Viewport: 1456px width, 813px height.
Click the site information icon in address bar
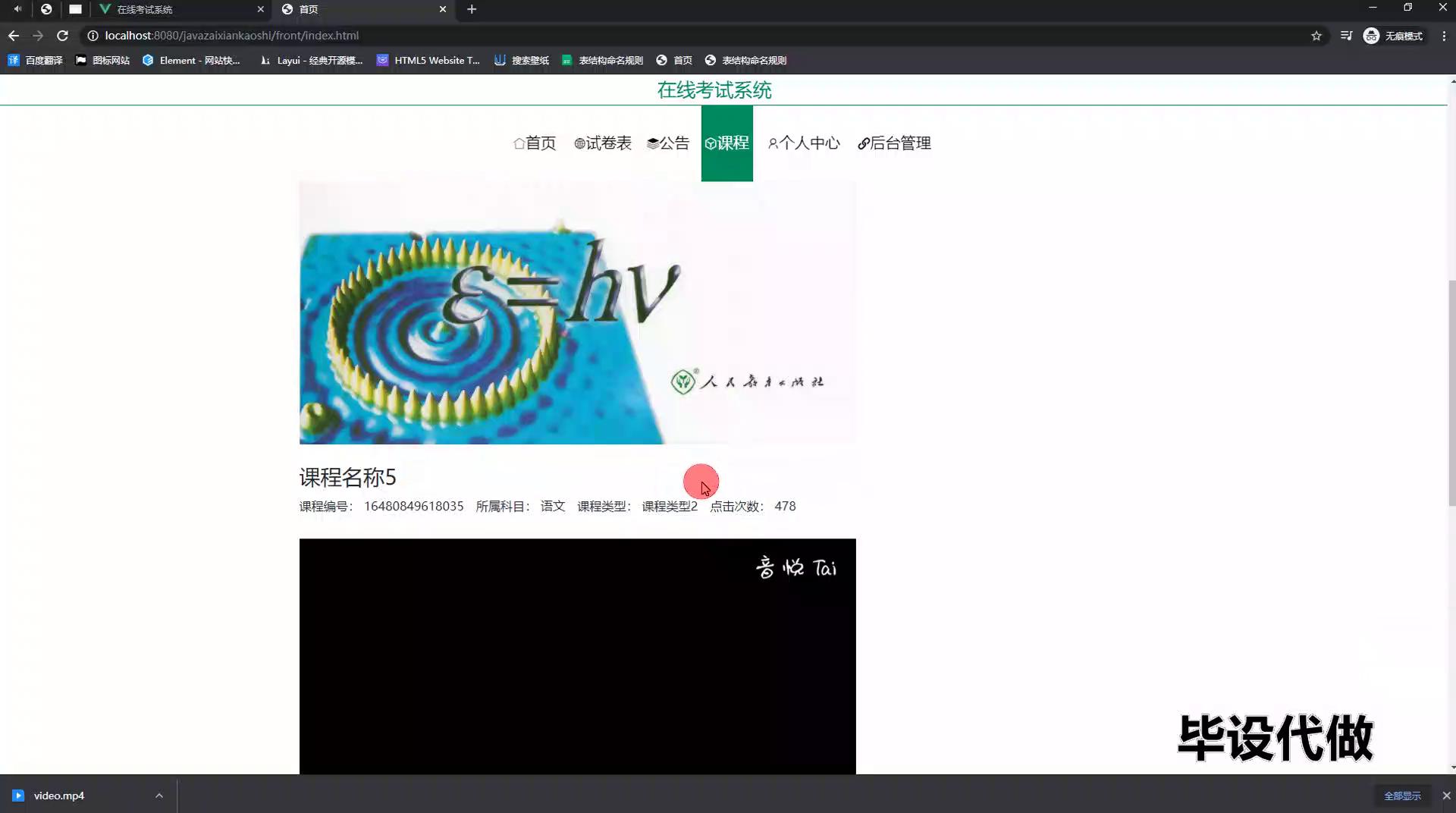93,36
